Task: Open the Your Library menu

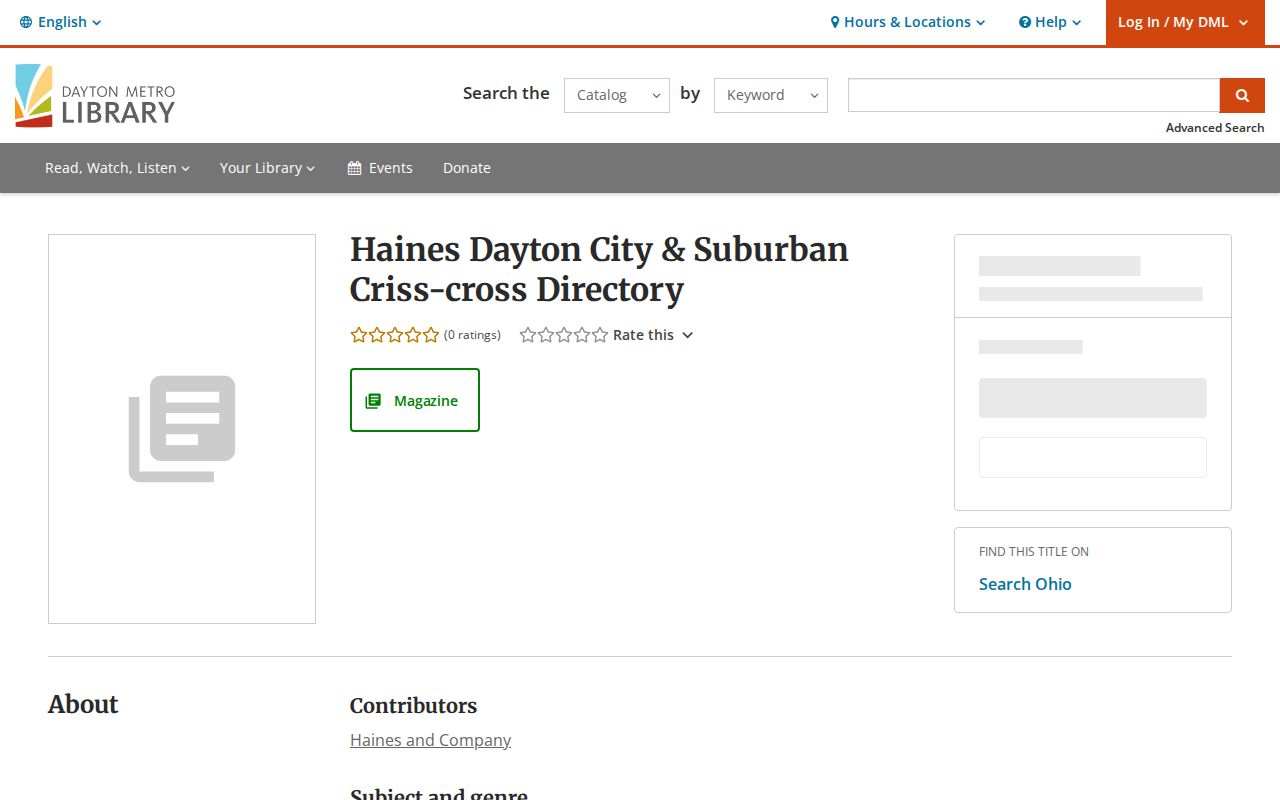Action: (x=267, y=168)
